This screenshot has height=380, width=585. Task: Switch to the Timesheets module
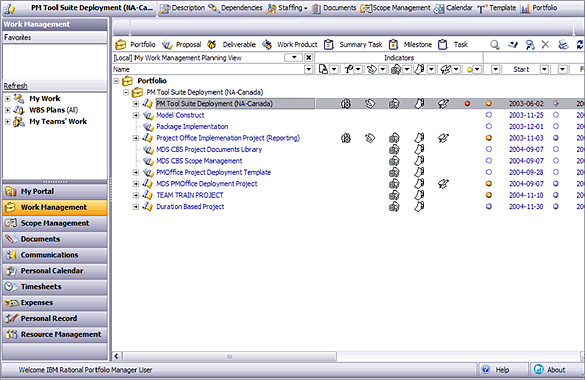[55, 287]
